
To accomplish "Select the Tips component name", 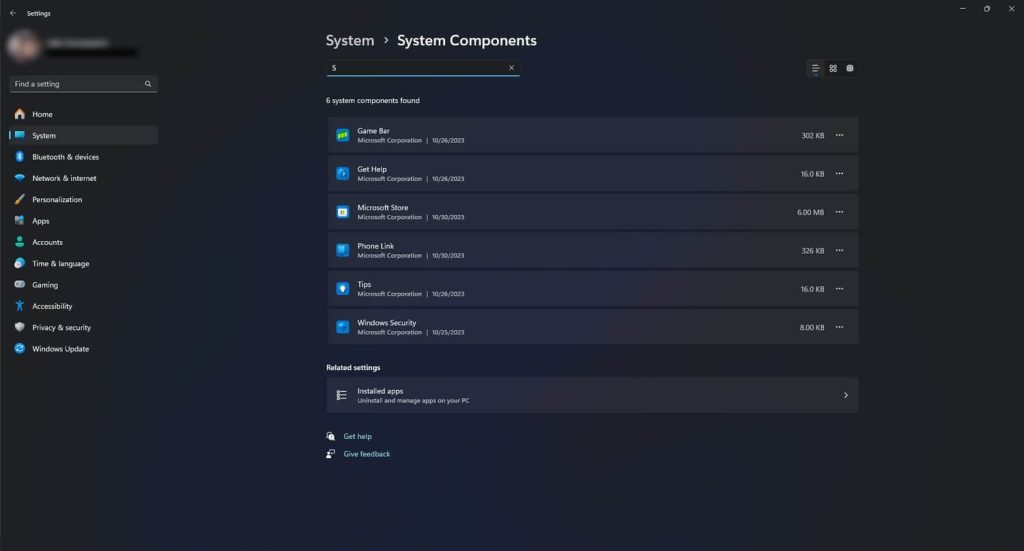I will [x=364, y=285].
